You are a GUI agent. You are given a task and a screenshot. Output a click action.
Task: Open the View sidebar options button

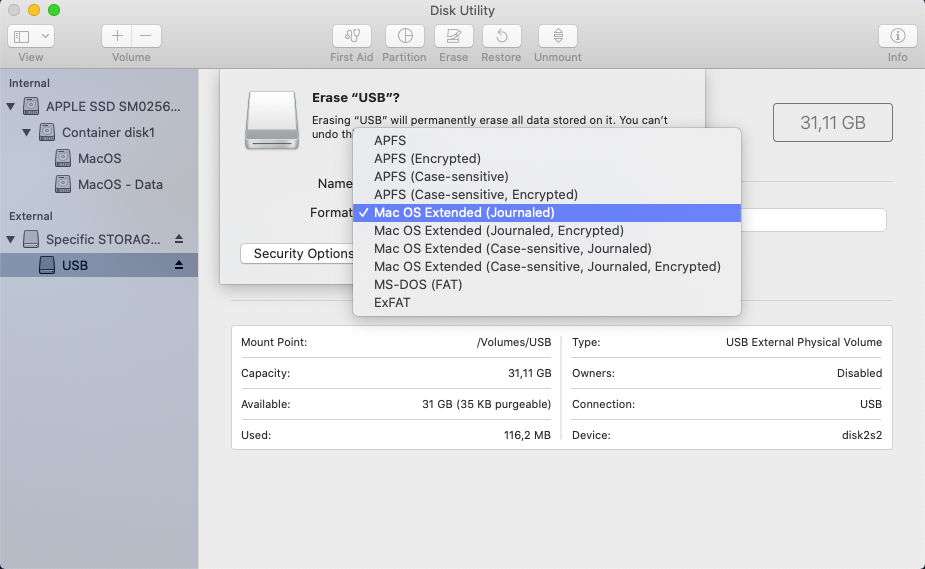click(x=31, y=37)
